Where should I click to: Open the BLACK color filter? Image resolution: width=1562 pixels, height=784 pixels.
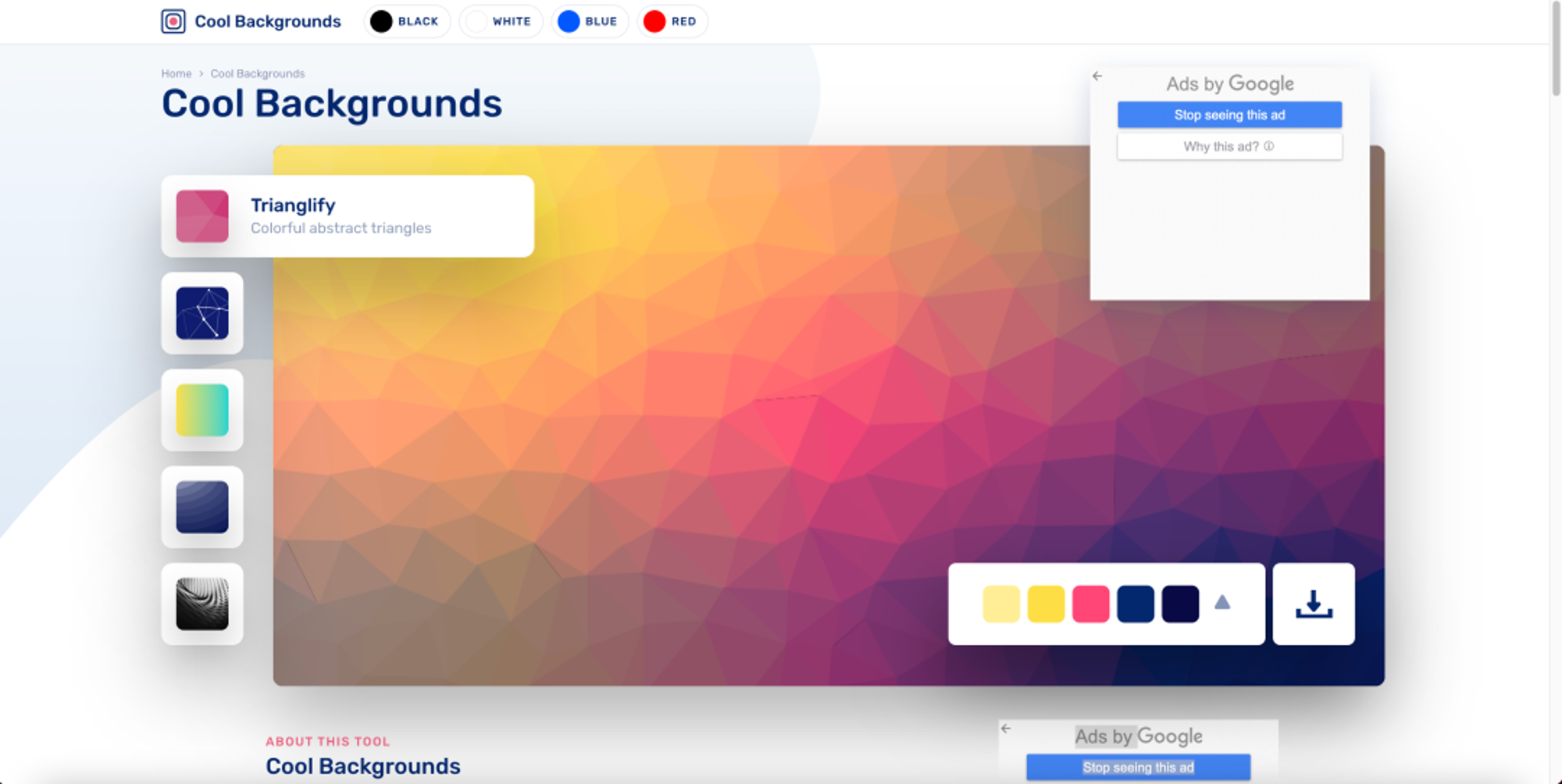[407, 21]
